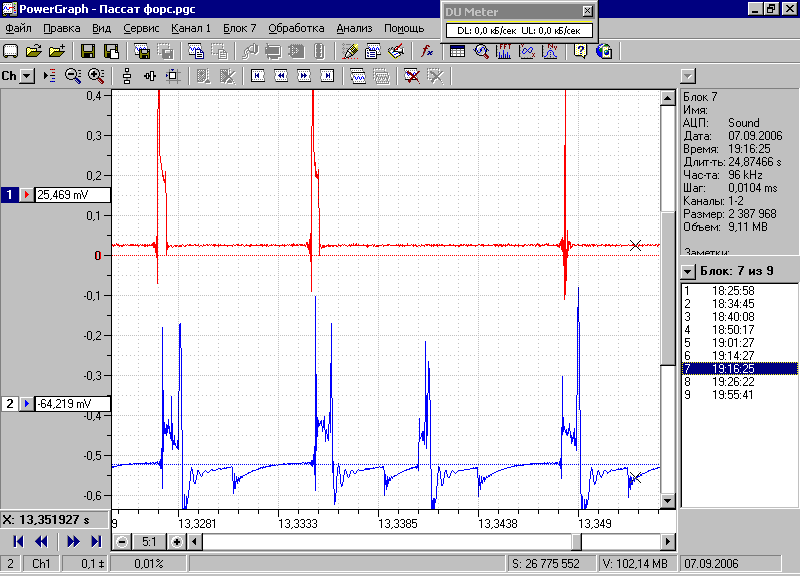Skip to end of recording
The image size is (800, 576).
95,541
